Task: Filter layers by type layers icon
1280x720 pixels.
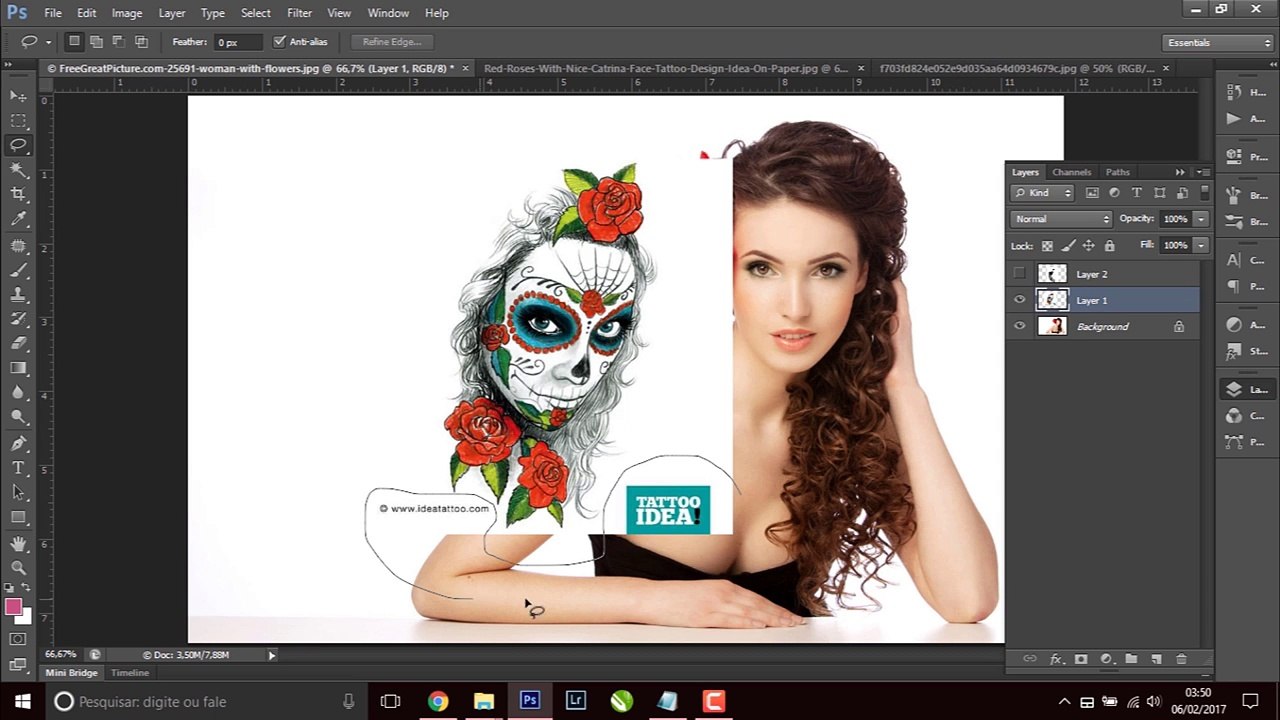Action: pyautogui.click(x=1137, y=193)
